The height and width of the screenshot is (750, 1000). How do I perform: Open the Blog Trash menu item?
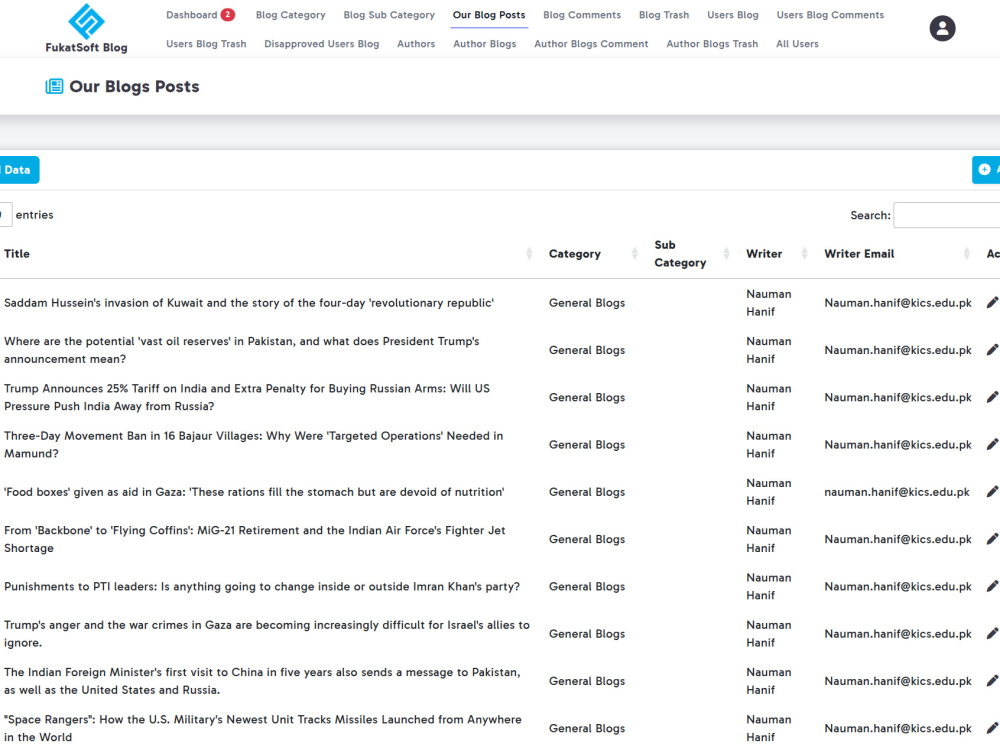[x=664, y=15]
